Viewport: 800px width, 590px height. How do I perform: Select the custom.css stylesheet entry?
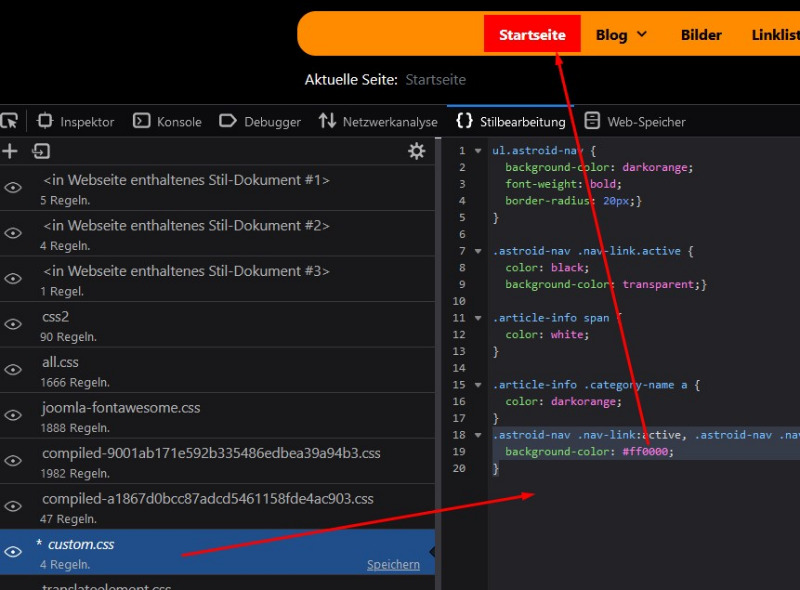coord(217,552)
